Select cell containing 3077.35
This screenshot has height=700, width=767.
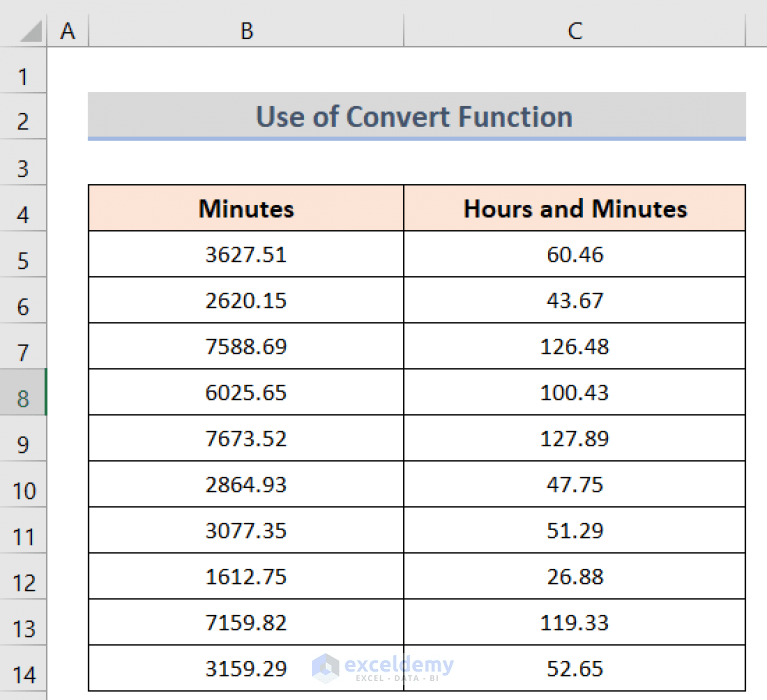[246, 530]
